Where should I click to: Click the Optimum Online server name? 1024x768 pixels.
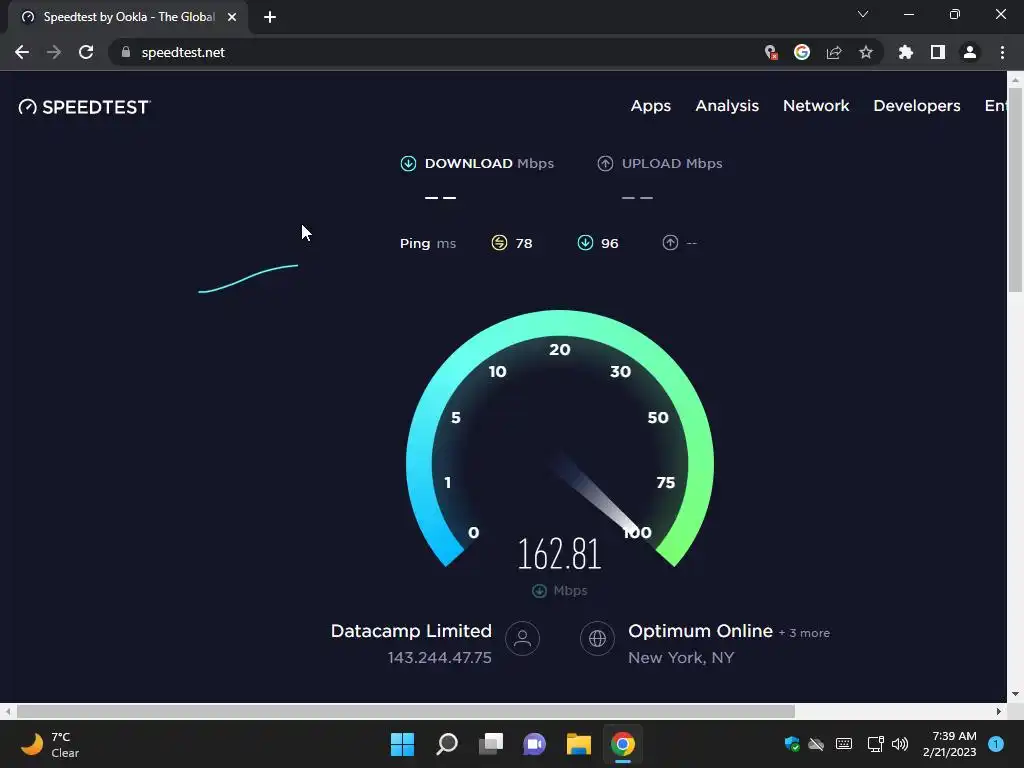700,631
